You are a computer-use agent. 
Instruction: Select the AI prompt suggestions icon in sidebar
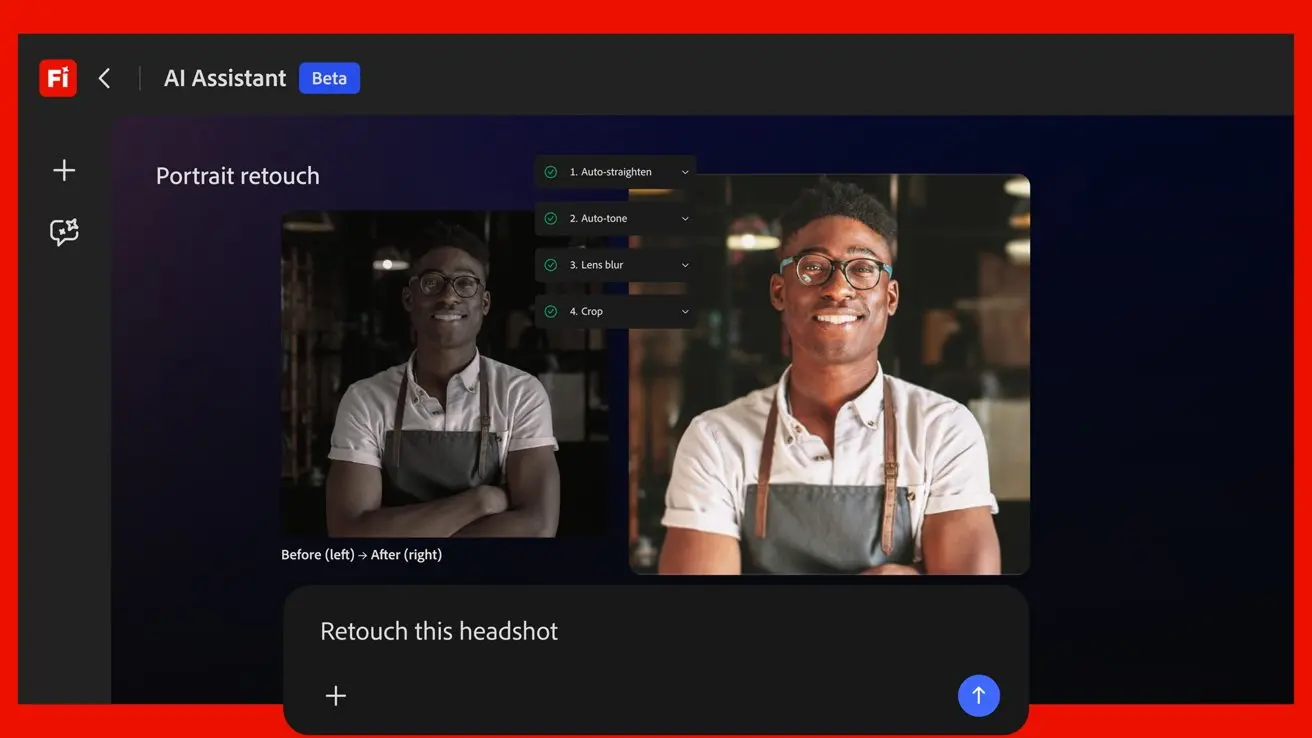click(x=62, y=230)
